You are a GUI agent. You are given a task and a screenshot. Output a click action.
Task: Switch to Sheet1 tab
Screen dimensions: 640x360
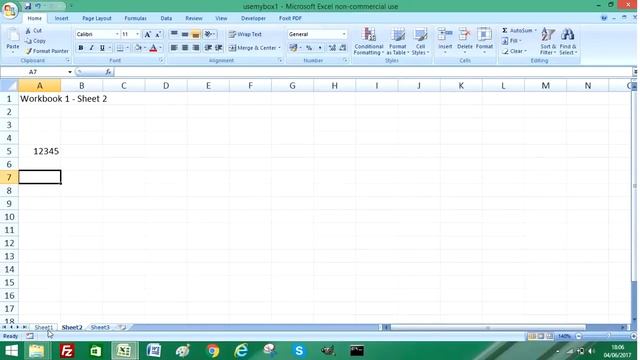pos(44,327)
